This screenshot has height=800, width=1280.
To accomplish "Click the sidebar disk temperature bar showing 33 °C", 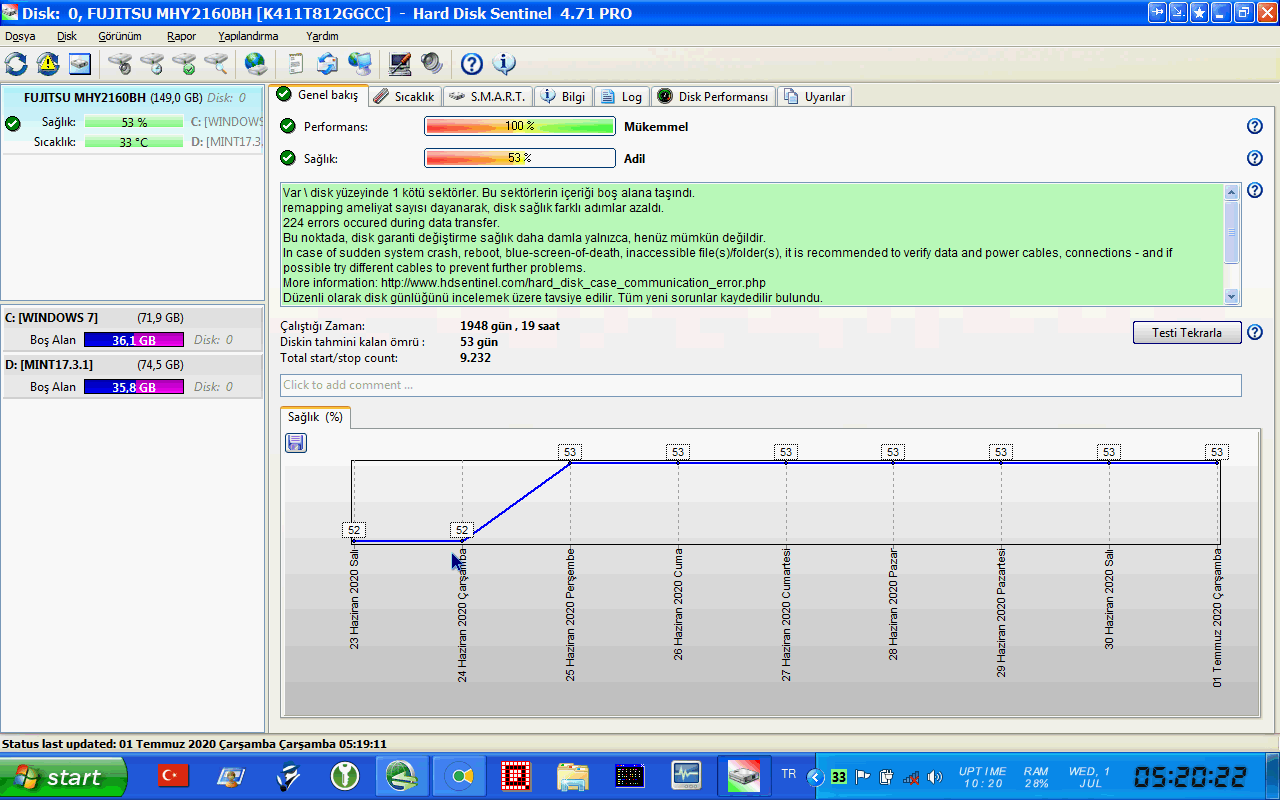I will 134,142.
